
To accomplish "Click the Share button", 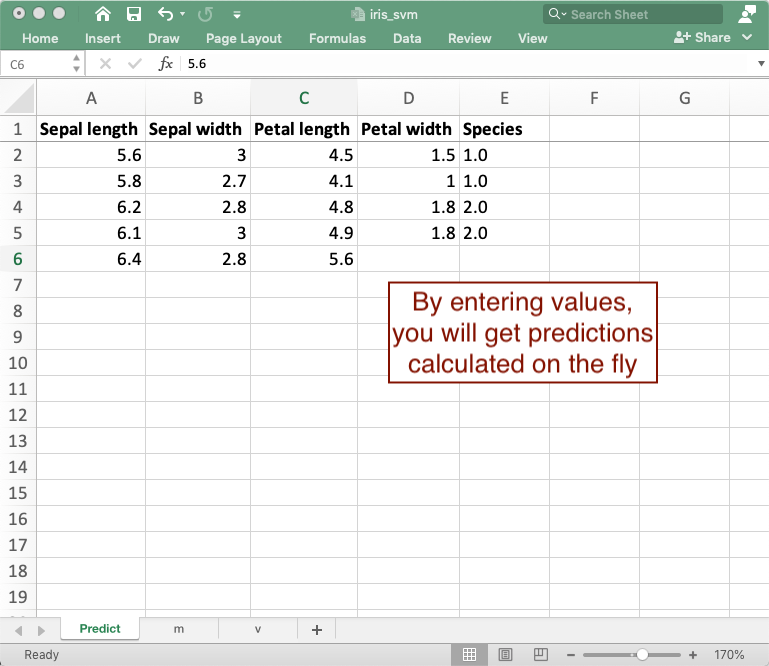I will click(703, 37).
